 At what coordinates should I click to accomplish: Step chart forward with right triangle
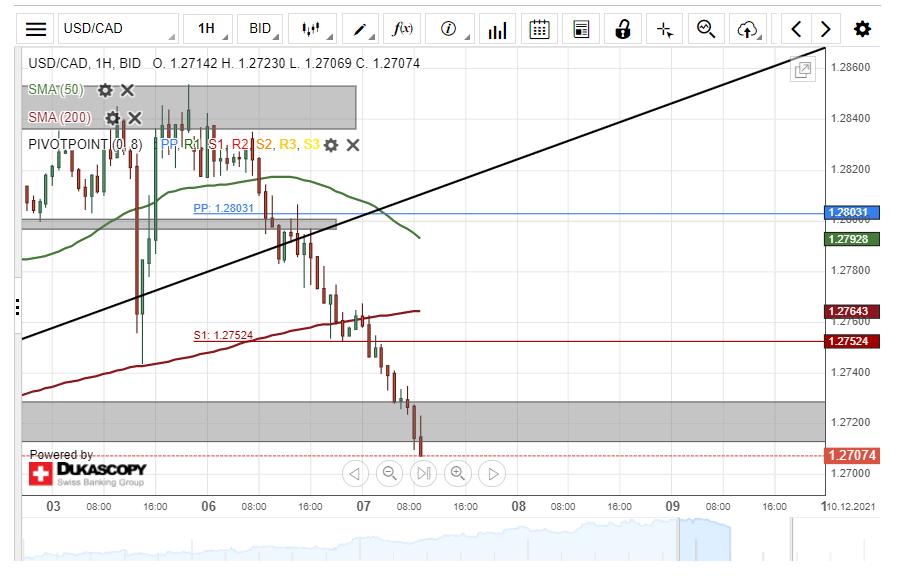(x=492, y=474)
